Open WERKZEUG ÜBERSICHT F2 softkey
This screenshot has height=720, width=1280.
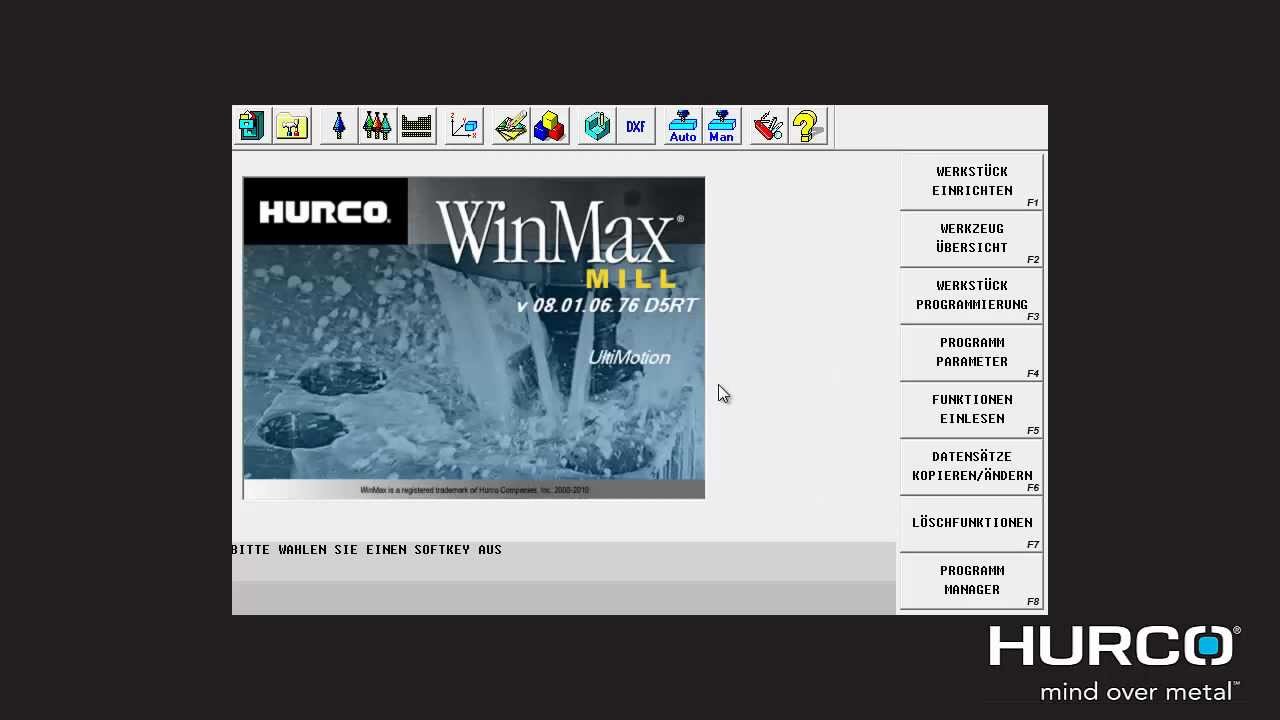point(971,239)
